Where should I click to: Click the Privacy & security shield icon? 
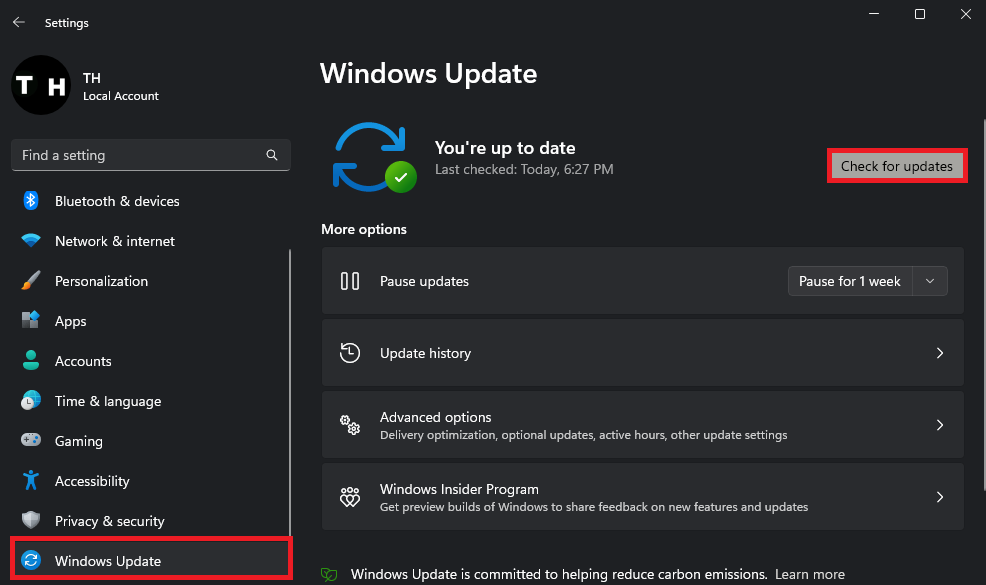30,520
